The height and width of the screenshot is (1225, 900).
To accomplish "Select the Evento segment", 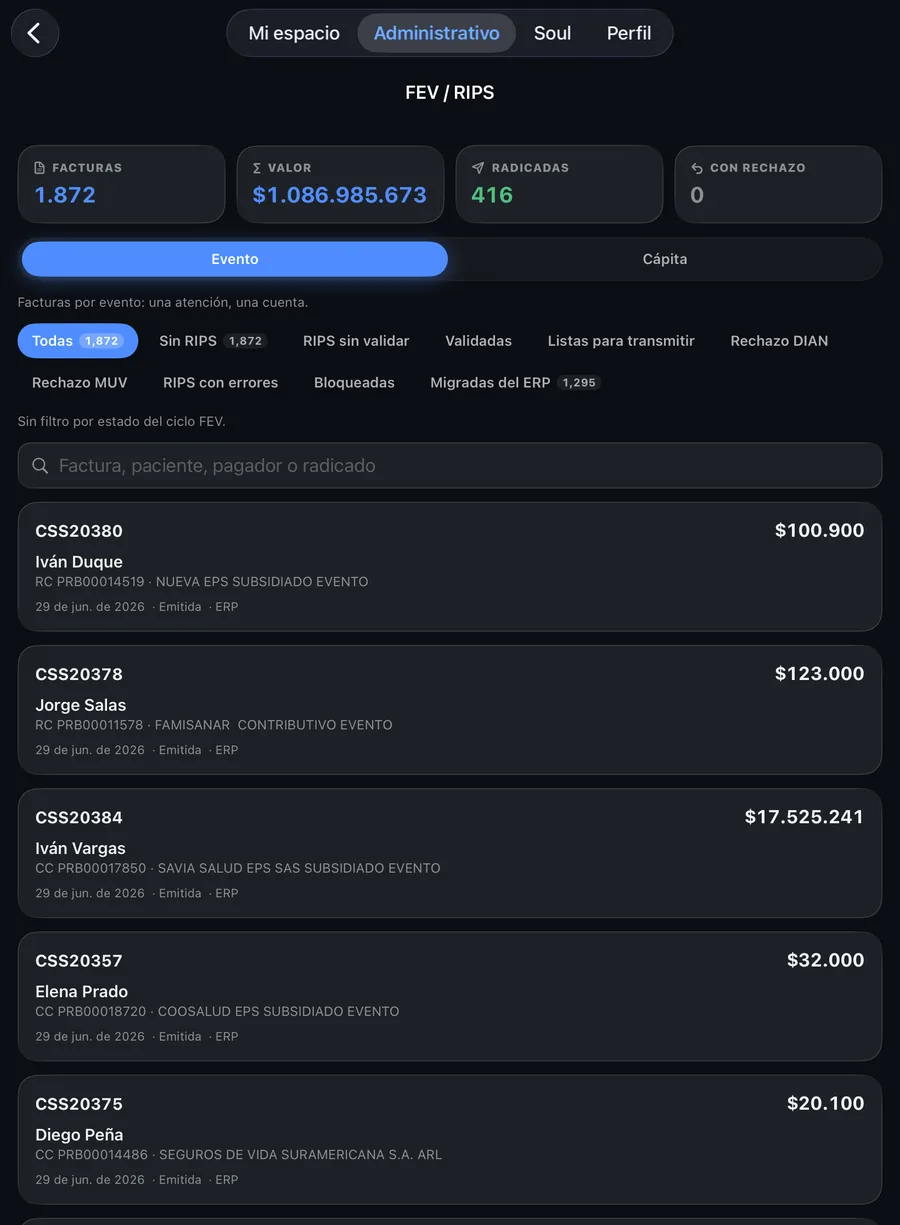I will click(235, 259).
